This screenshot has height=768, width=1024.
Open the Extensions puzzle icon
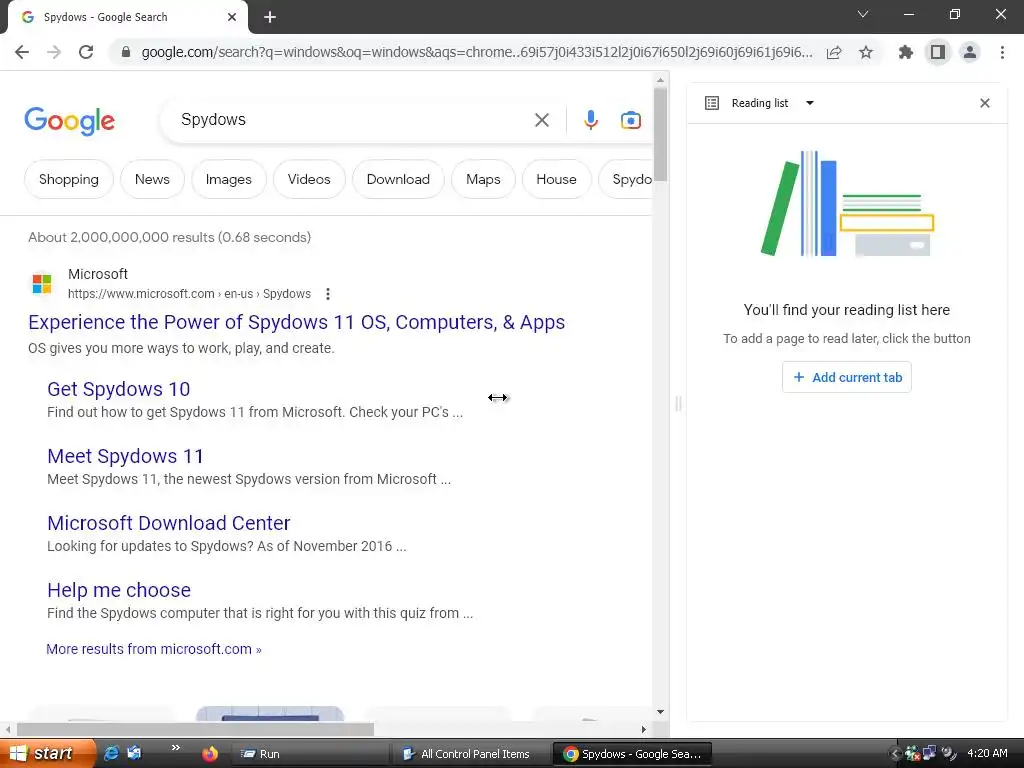pyautogui.click(x=906, y=52)
